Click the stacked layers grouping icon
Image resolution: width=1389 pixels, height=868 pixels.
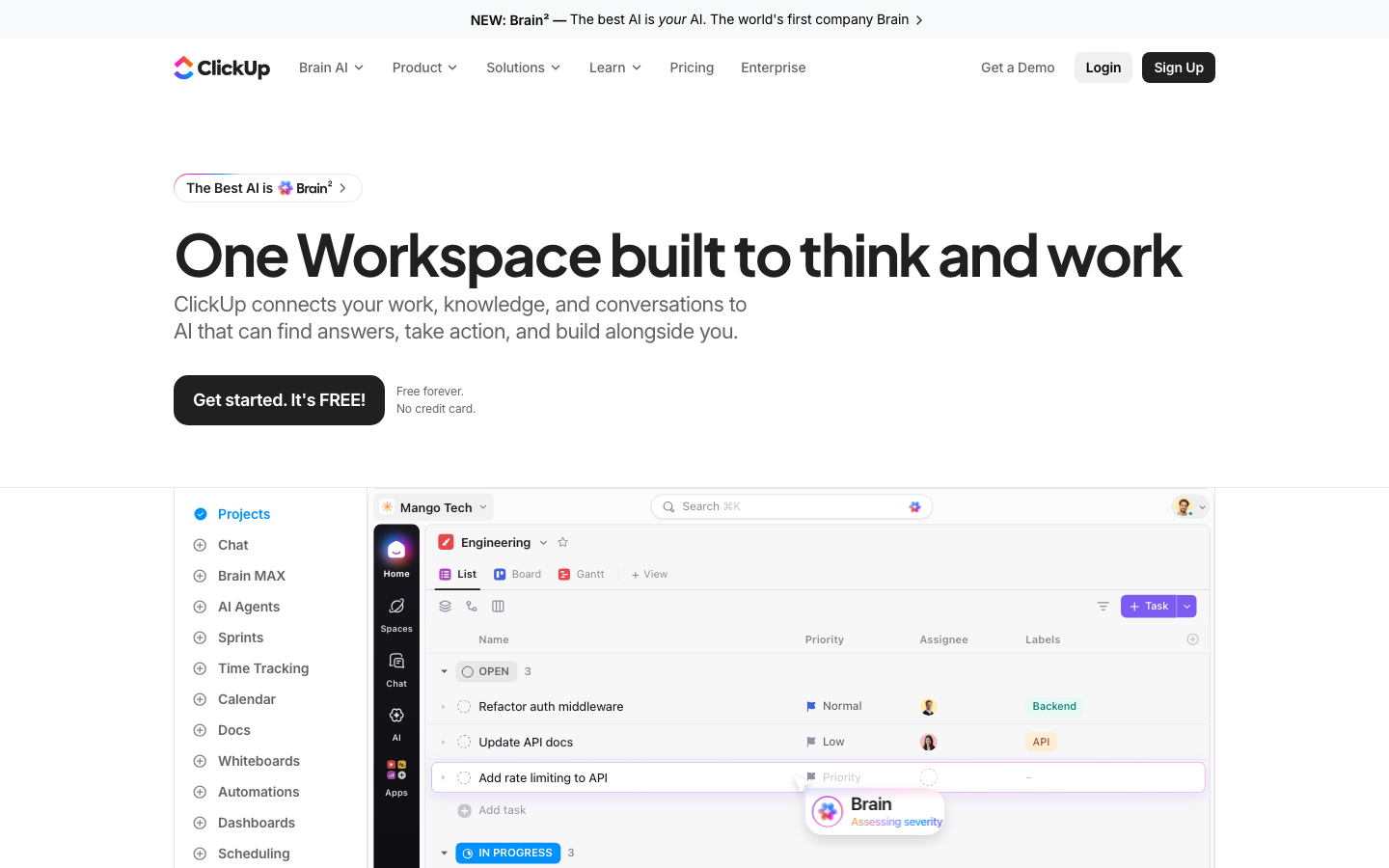pyautogui.click(x=445, y=606)
